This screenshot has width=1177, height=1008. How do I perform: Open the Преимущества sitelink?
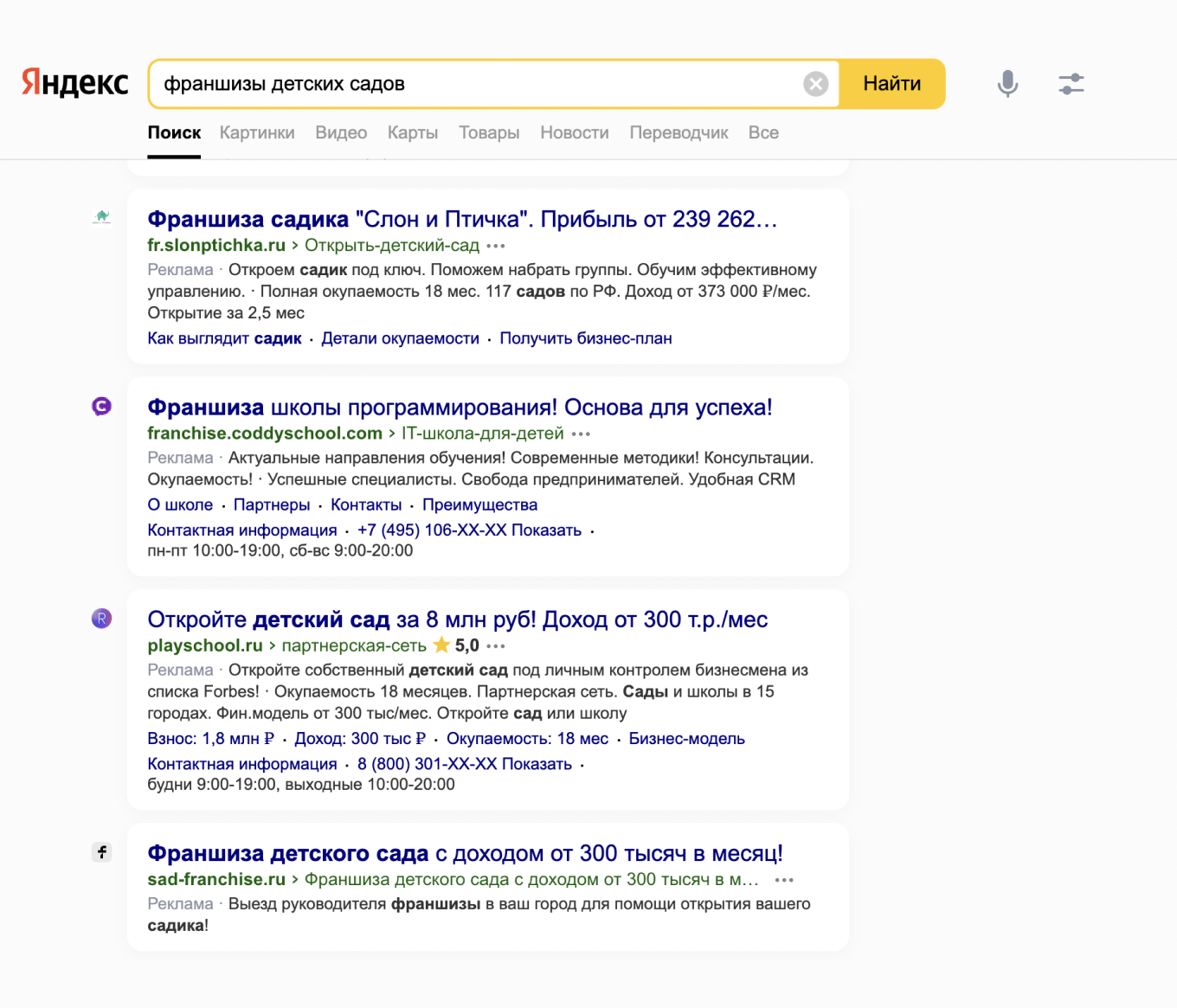[x=479, y=504]
